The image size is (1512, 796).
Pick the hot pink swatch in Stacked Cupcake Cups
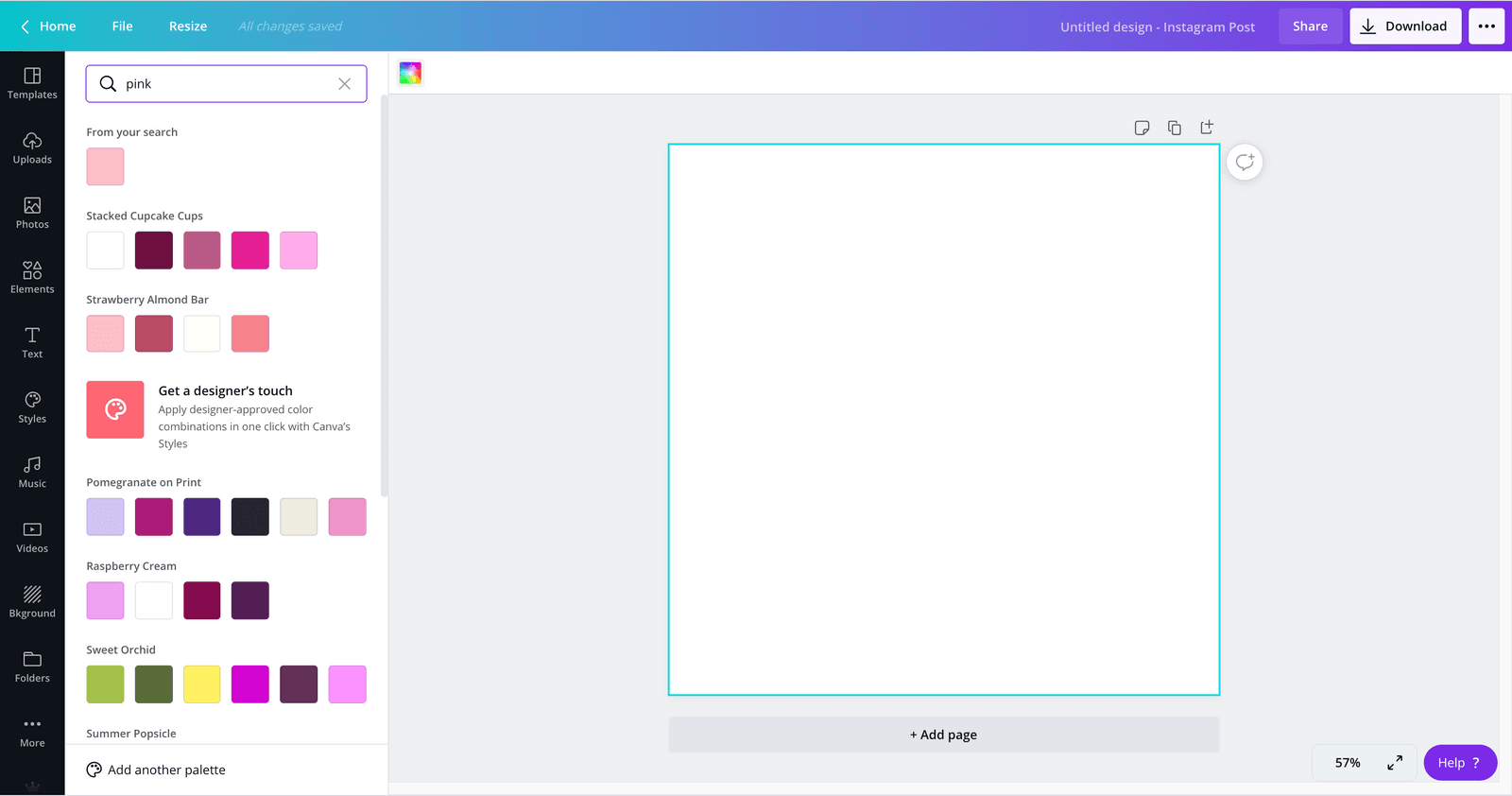(x=250, y=251)
